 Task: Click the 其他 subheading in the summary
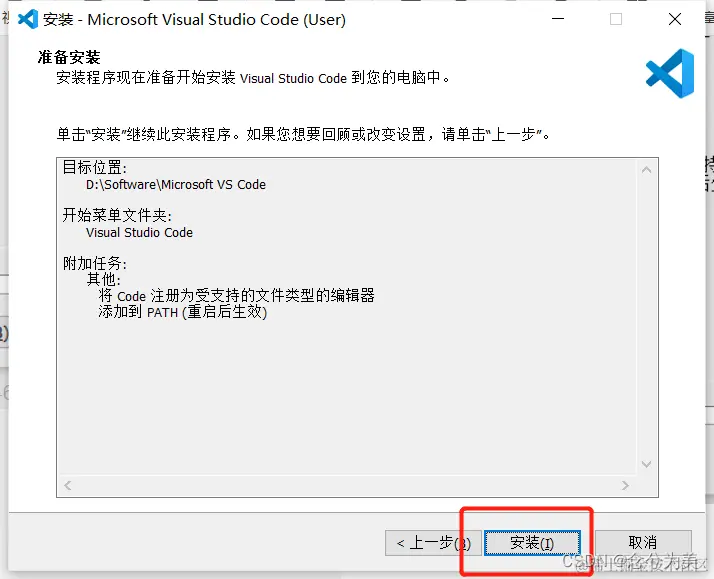click(104, 279)
